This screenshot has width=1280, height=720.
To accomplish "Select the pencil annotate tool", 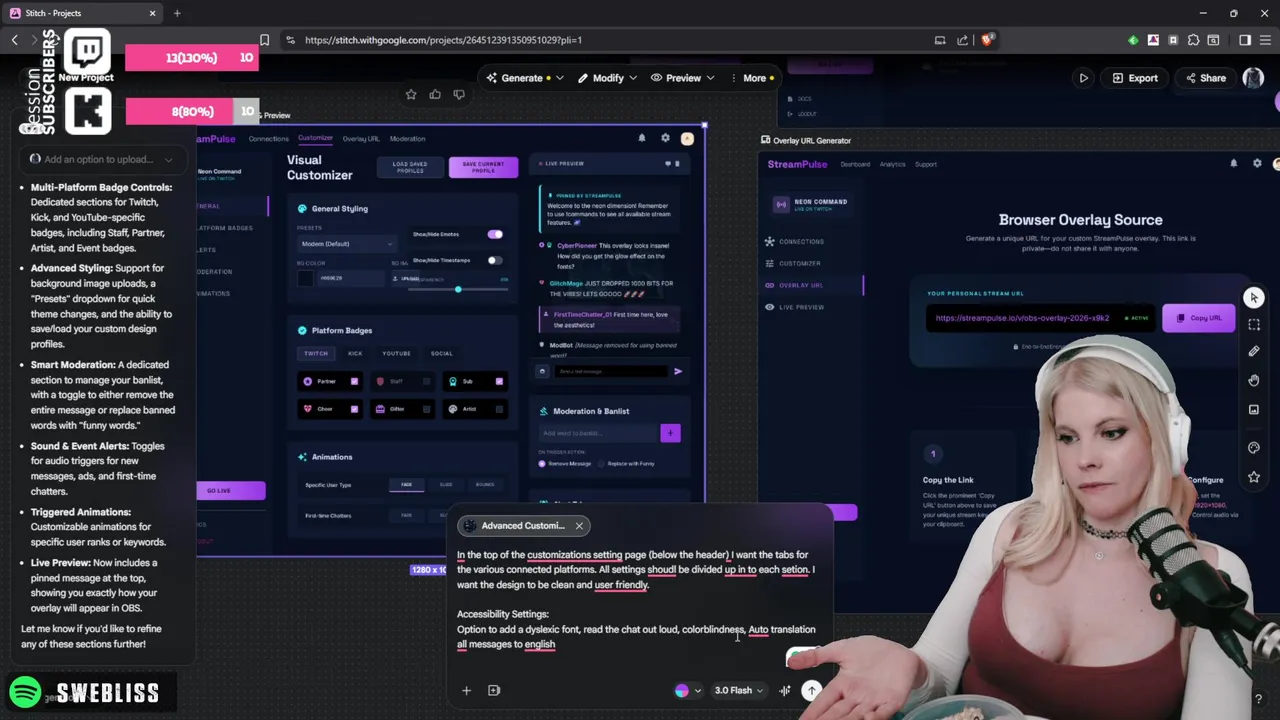I will pos(1254,351).
